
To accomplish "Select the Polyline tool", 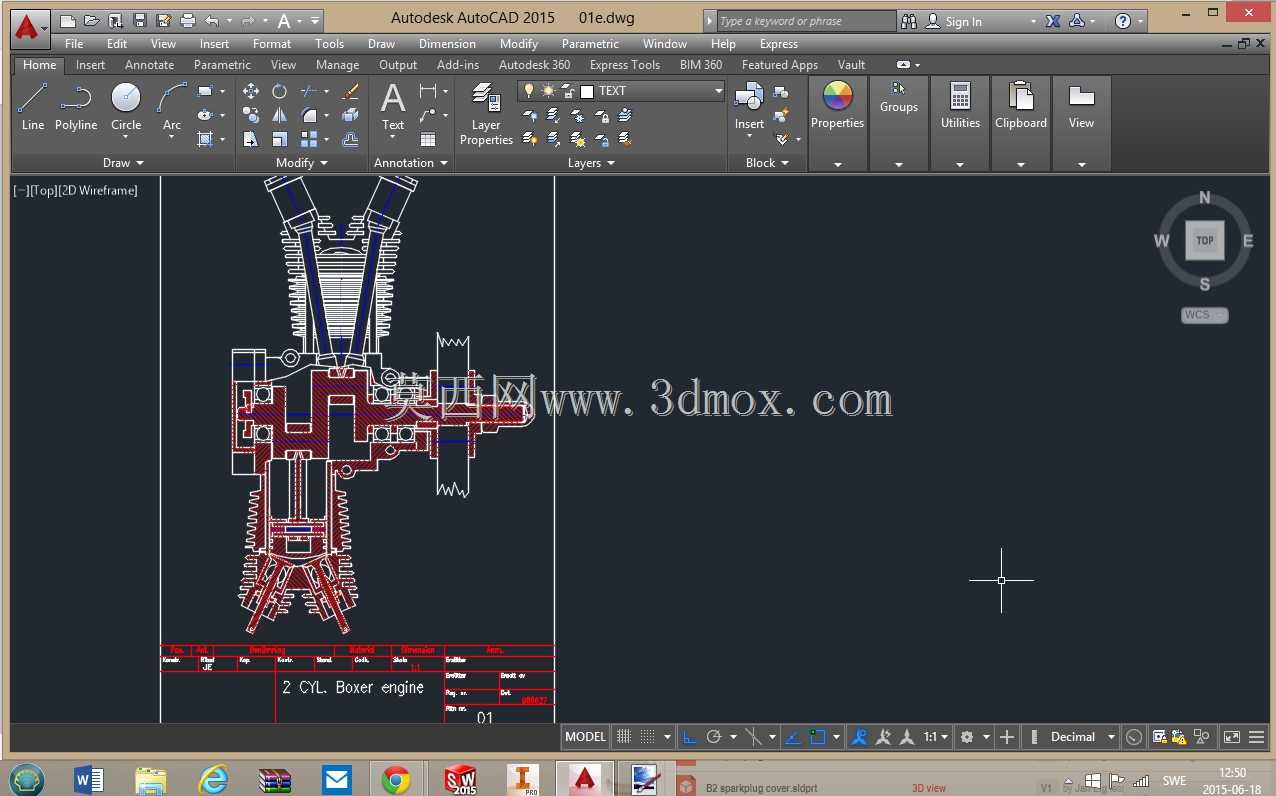I will pyautogui.click(x=76, y=107).
